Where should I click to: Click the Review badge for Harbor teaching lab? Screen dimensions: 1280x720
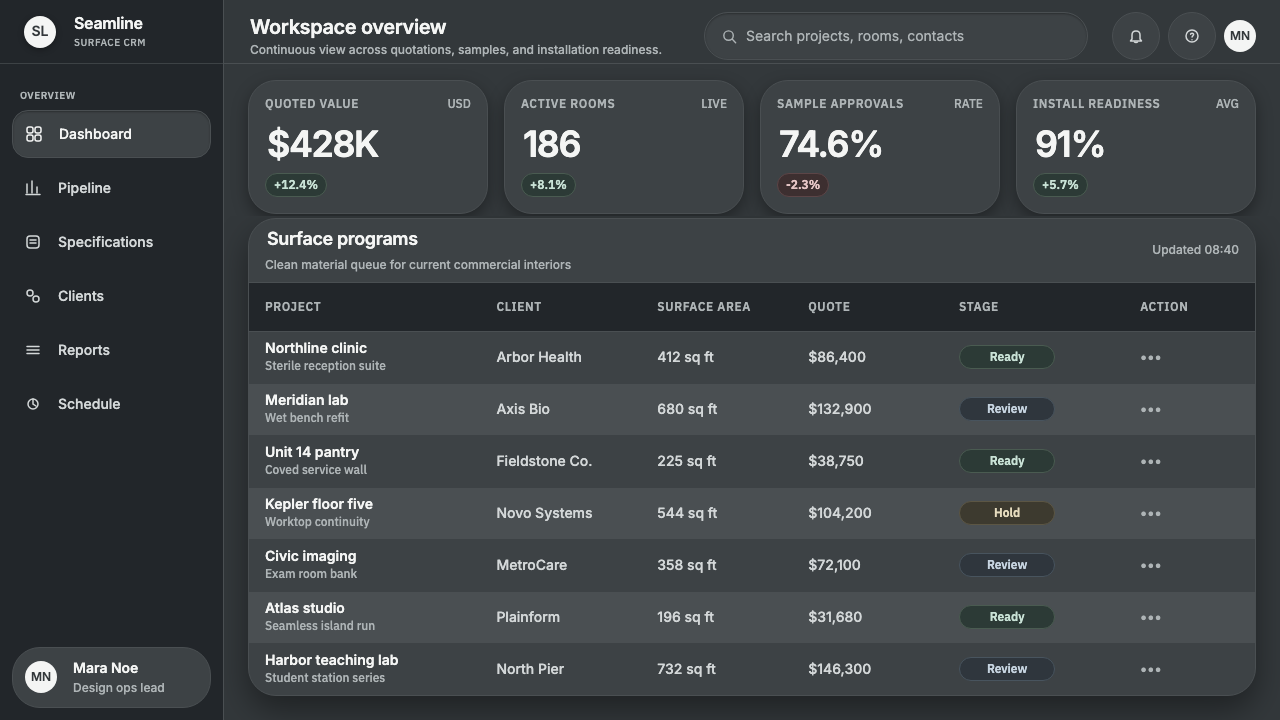tap(1007, 669)
